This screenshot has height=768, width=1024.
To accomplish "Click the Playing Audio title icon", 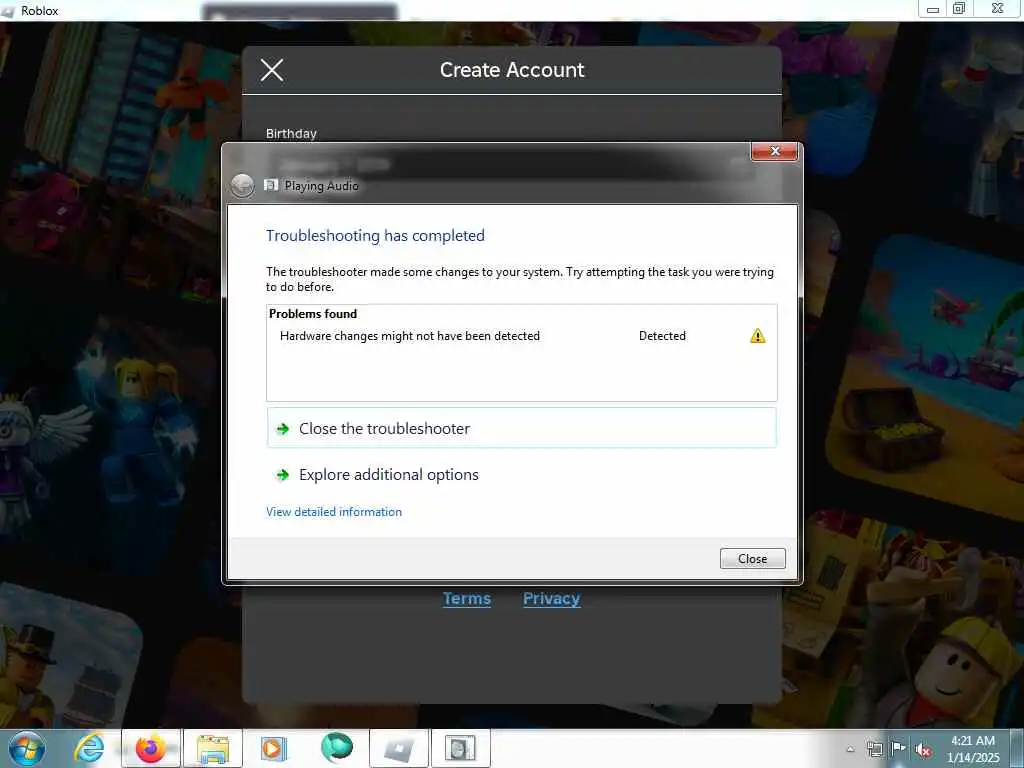I will pos(271,185).
